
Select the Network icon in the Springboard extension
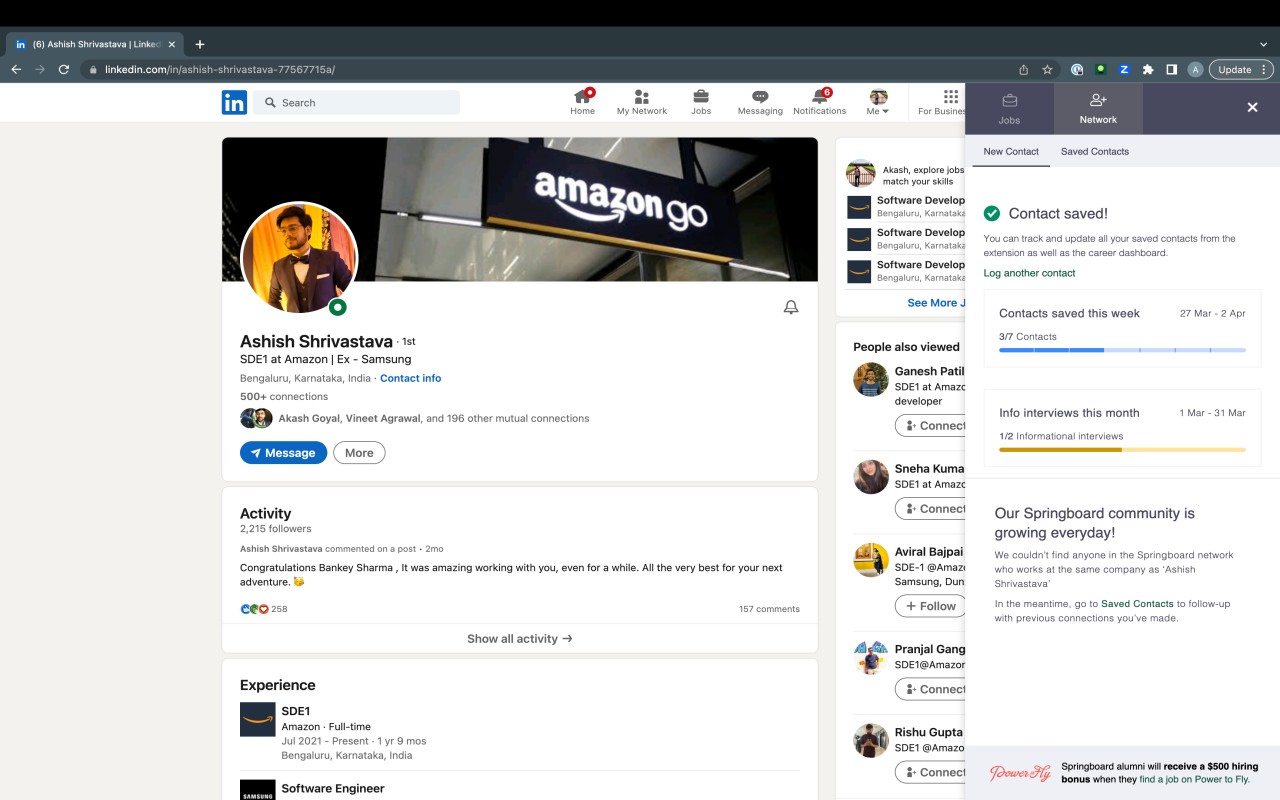(x=1097, y=108)
